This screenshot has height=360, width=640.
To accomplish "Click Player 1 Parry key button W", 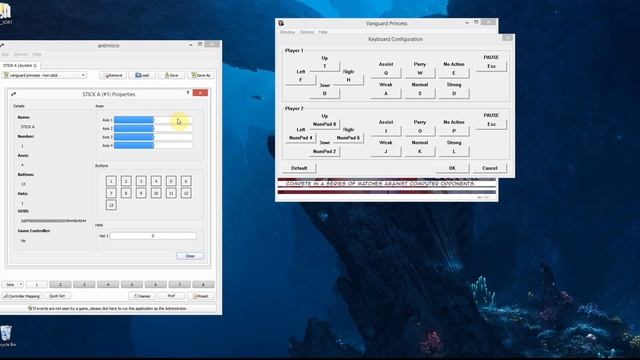I will 420,73.
